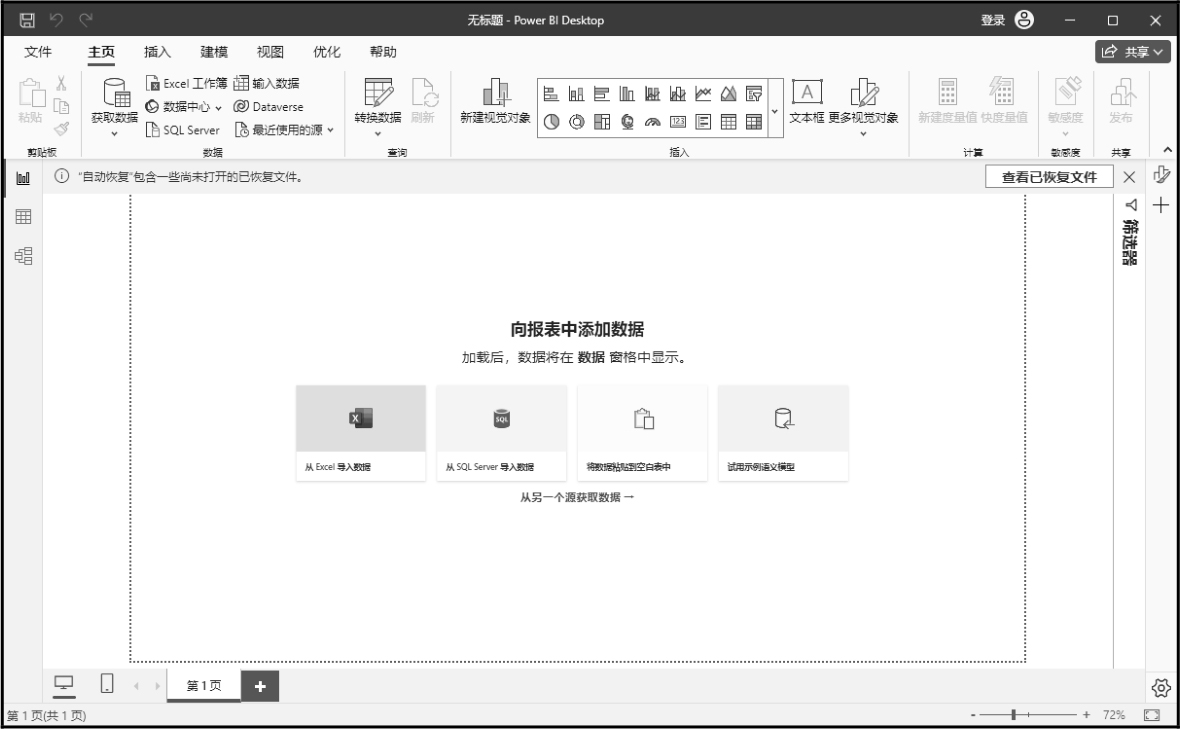This screenshot has height=729, width=1180.
Task: Insert a clustered bar chart visual
Action: coord(602,93)
